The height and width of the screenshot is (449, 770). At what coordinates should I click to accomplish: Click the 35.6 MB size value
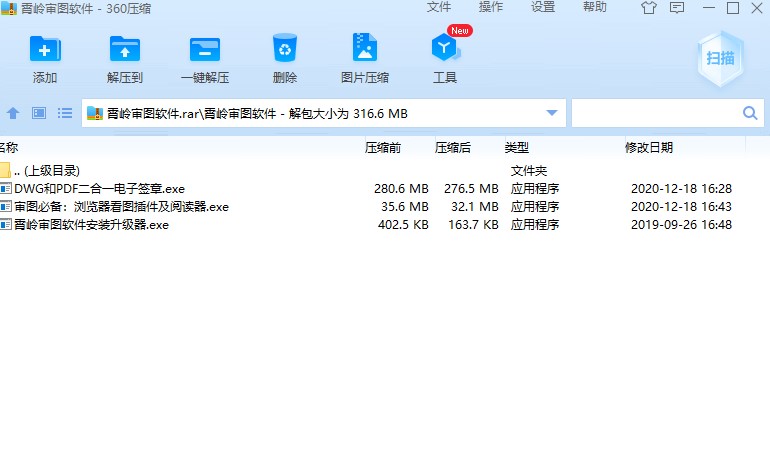[x=405, y=207]
